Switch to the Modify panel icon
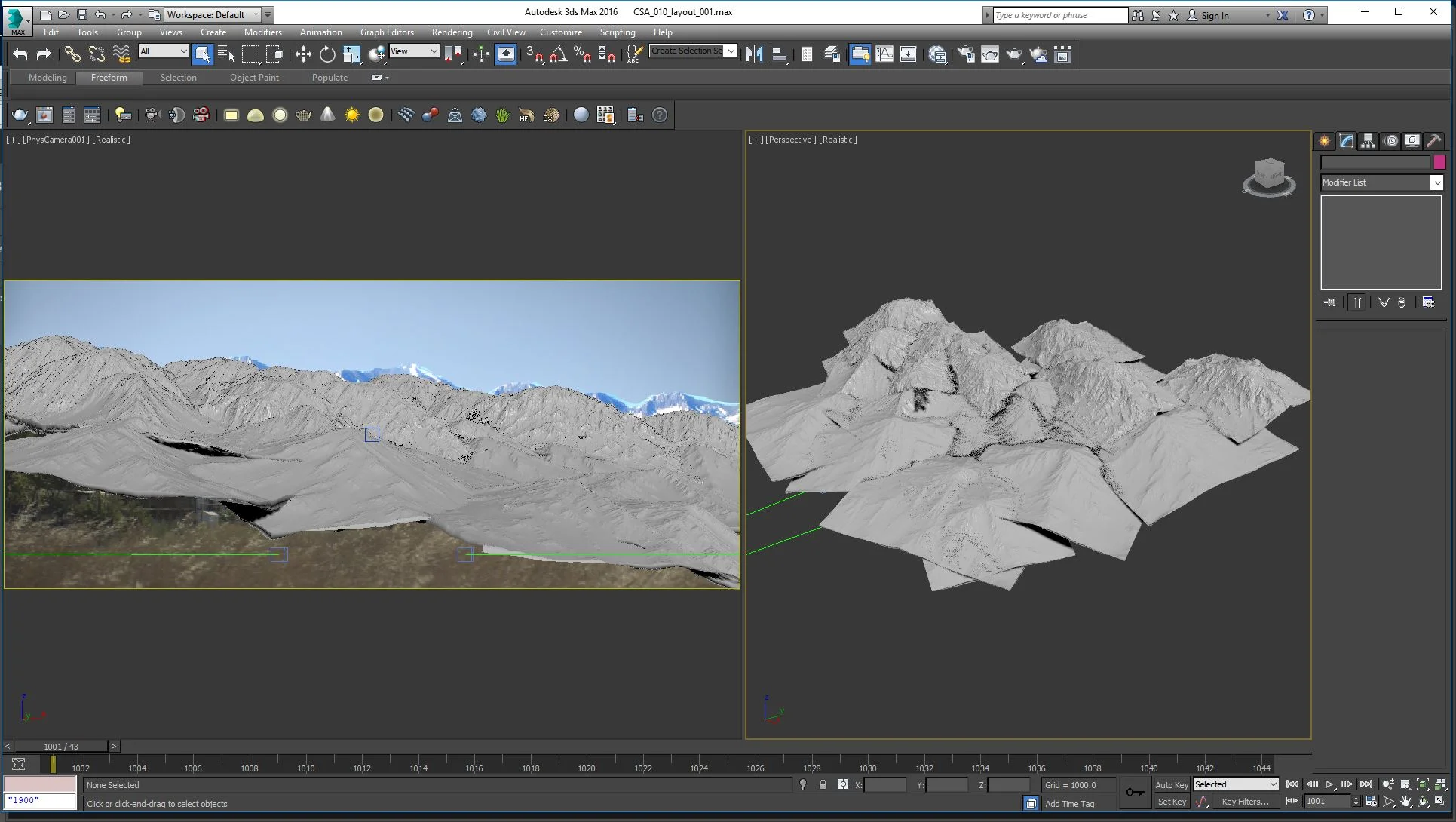Screen dimensions: 1456x822 (x=1345, y=140)
